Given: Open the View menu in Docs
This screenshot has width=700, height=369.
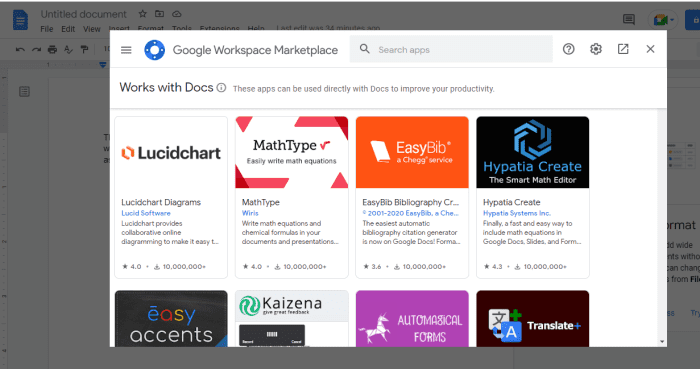Looking at the screenshot, I should point(92,29).
